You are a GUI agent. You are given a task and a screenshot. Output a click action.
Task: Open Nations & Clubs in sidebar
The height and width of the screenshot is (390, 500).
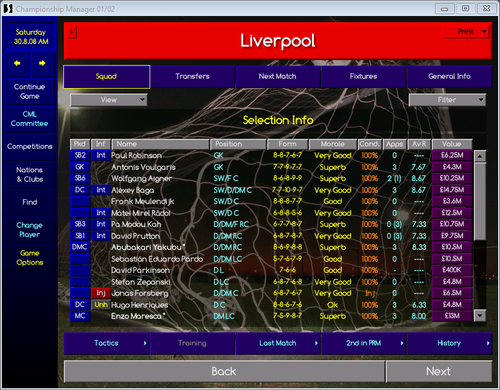coord(30,175)
